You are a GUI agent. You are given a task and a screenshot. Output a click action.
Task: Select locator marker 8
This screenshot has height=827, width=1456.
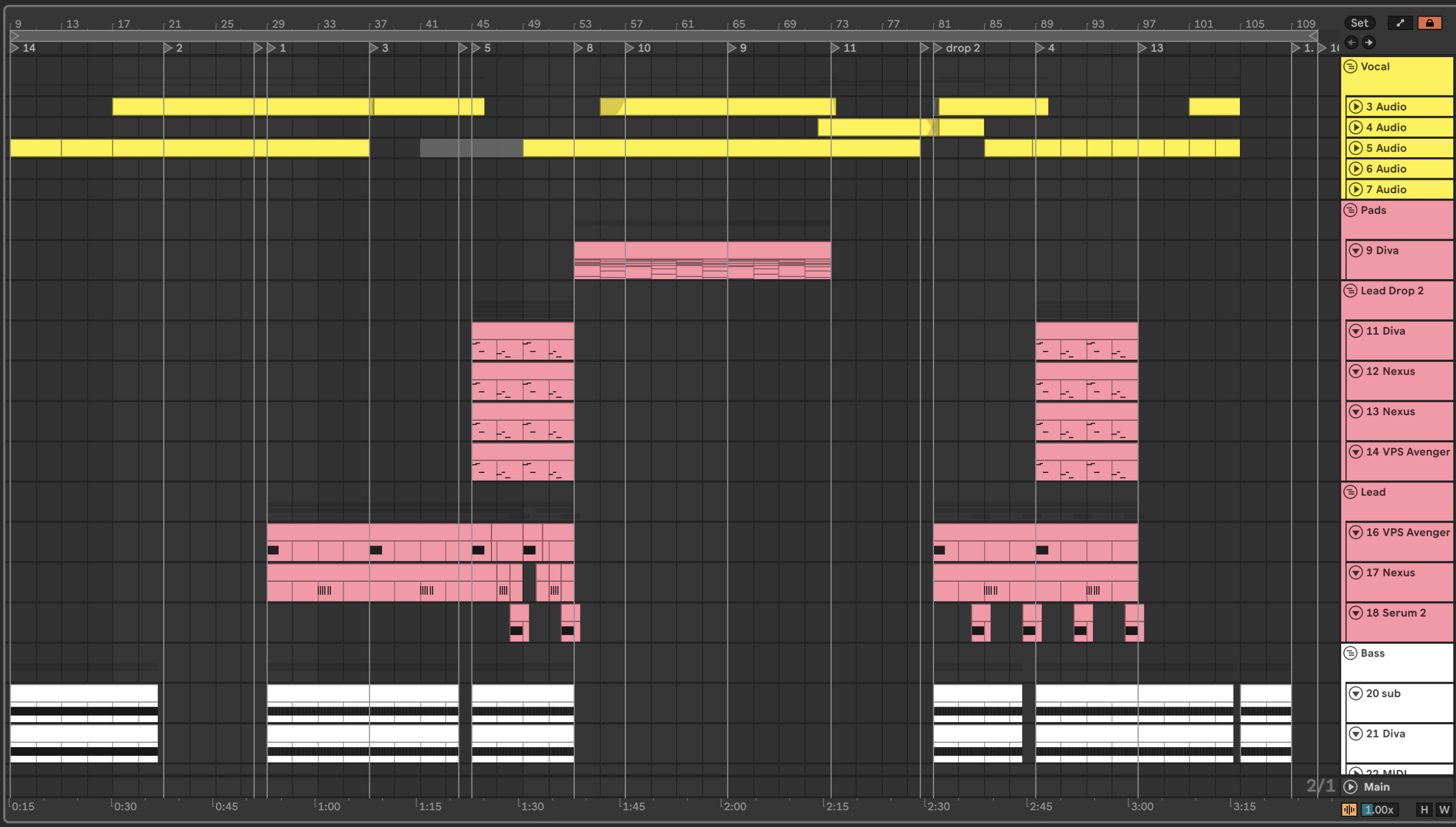584,48
